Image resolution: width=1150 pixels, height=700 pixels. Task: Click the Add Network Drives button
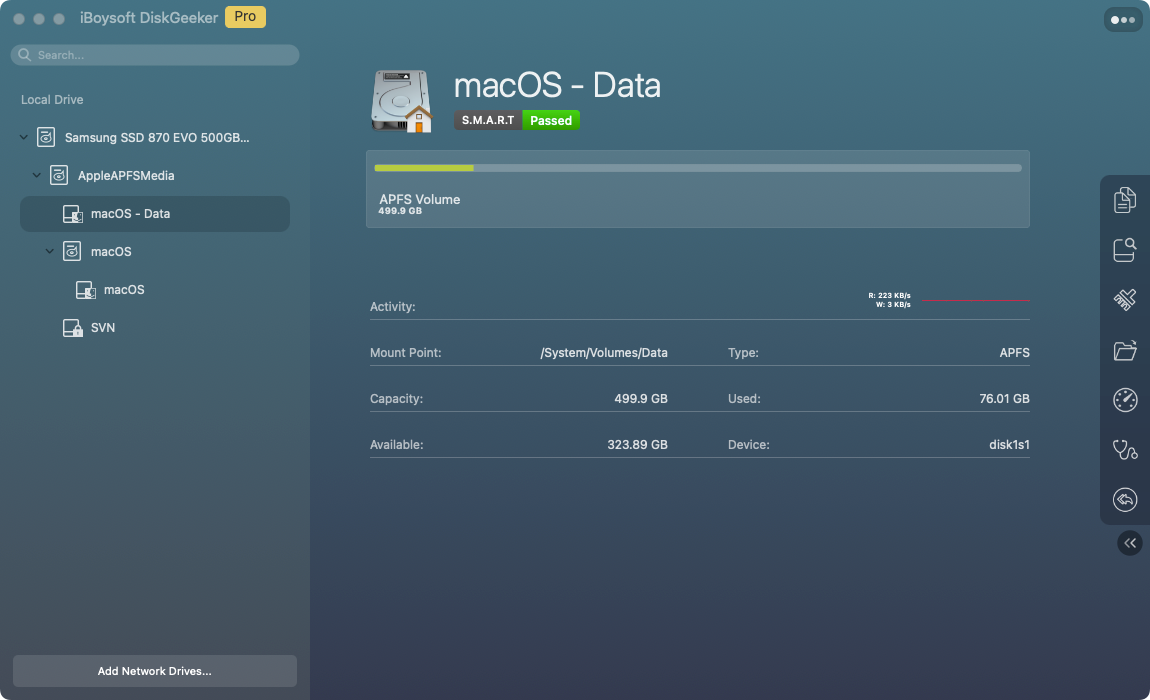pyautogui.click(x=155, y=671)
